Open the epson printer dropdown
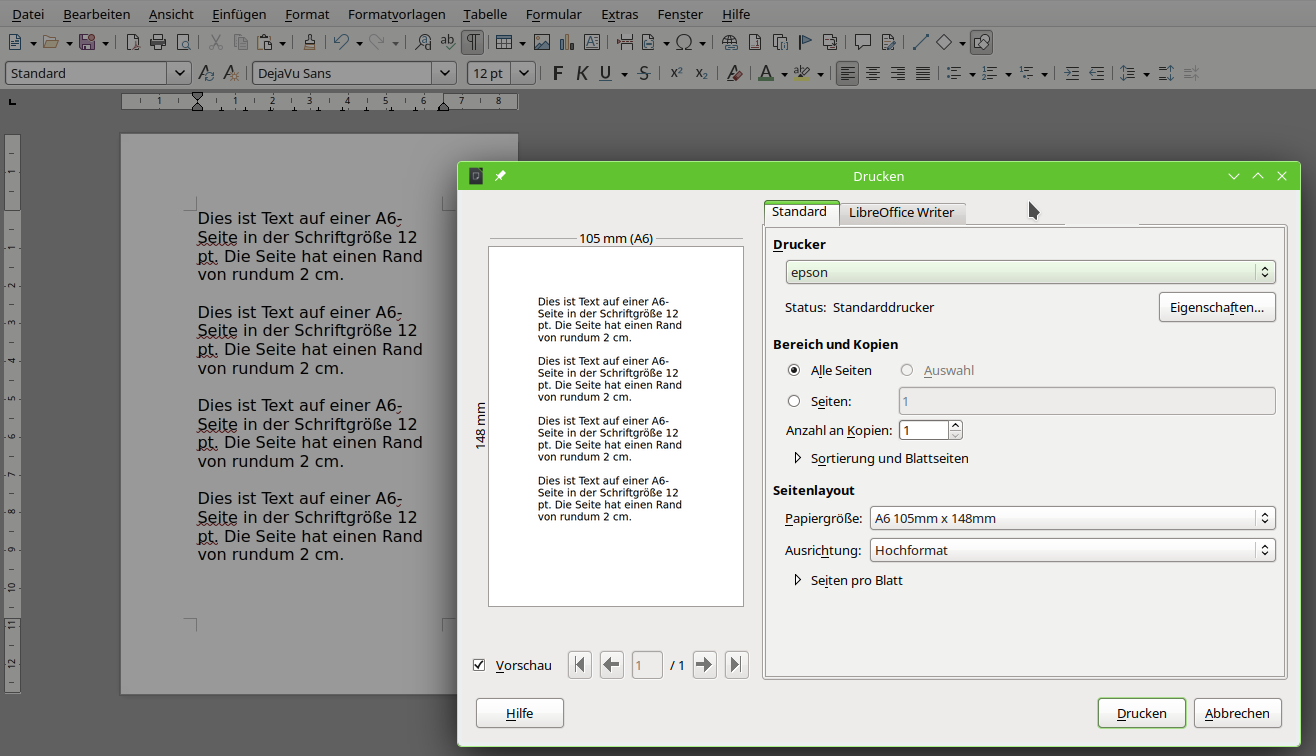1316x756 pixels. pos(1030,272)
